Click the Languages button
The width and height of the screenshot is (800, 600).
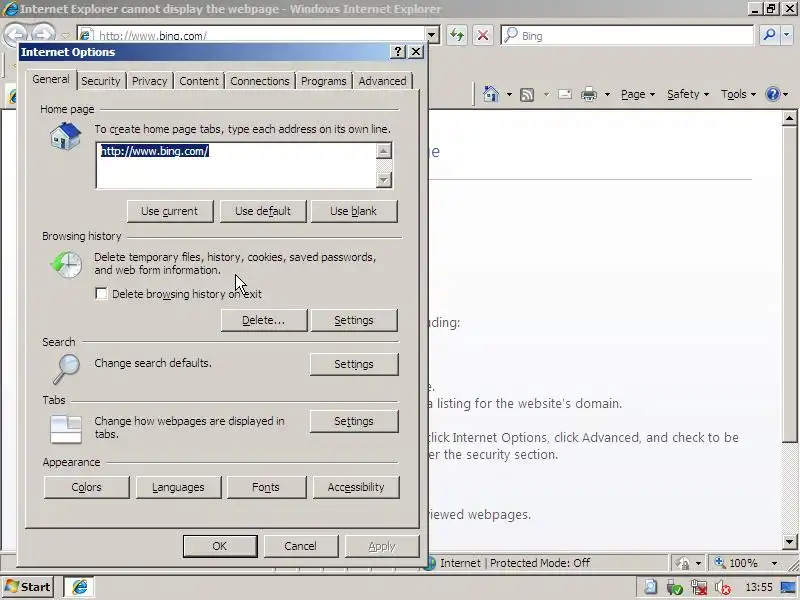pyautogui.click(x=179, y=487)
